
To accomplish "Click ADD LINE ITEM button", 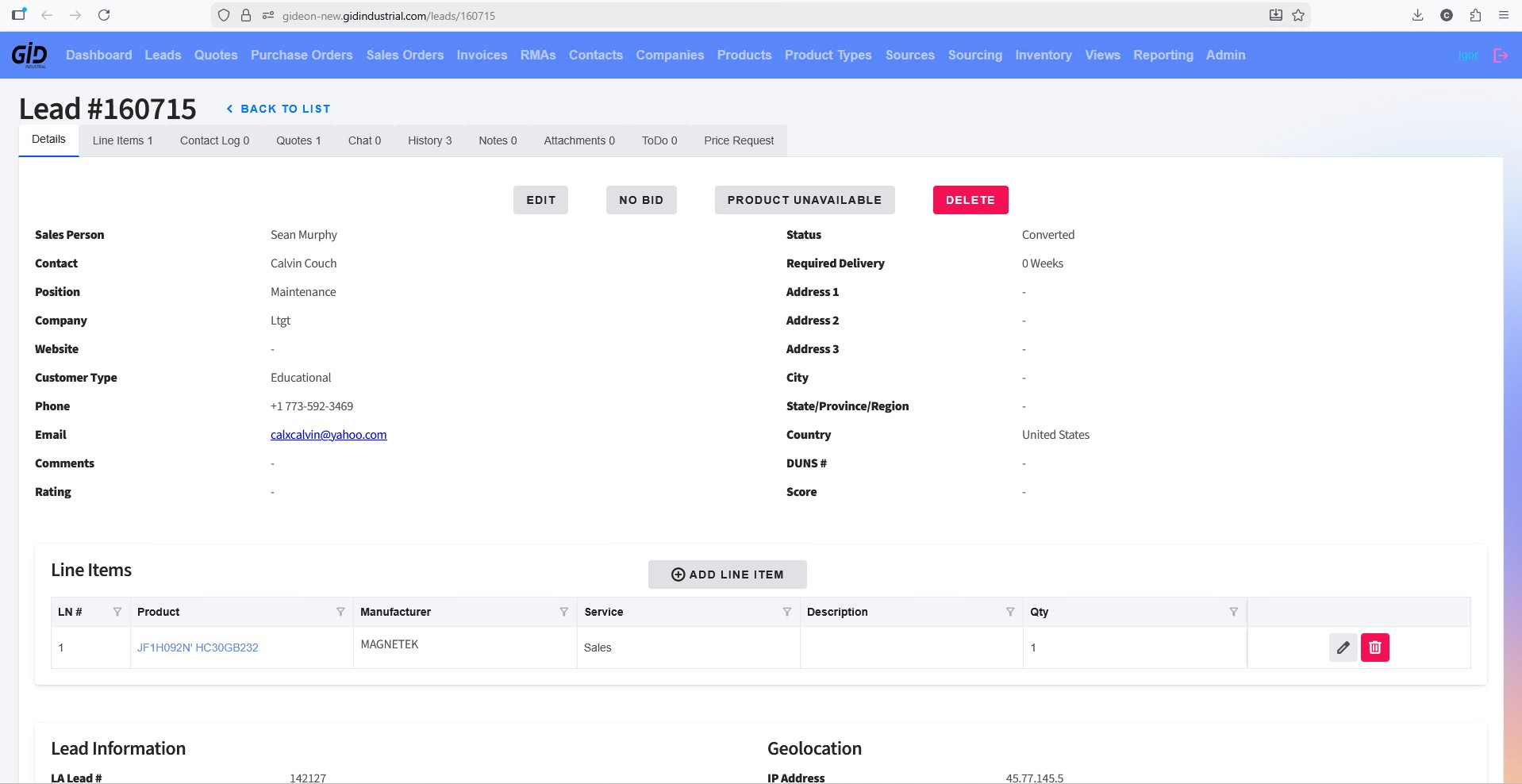I will (728, 575).
